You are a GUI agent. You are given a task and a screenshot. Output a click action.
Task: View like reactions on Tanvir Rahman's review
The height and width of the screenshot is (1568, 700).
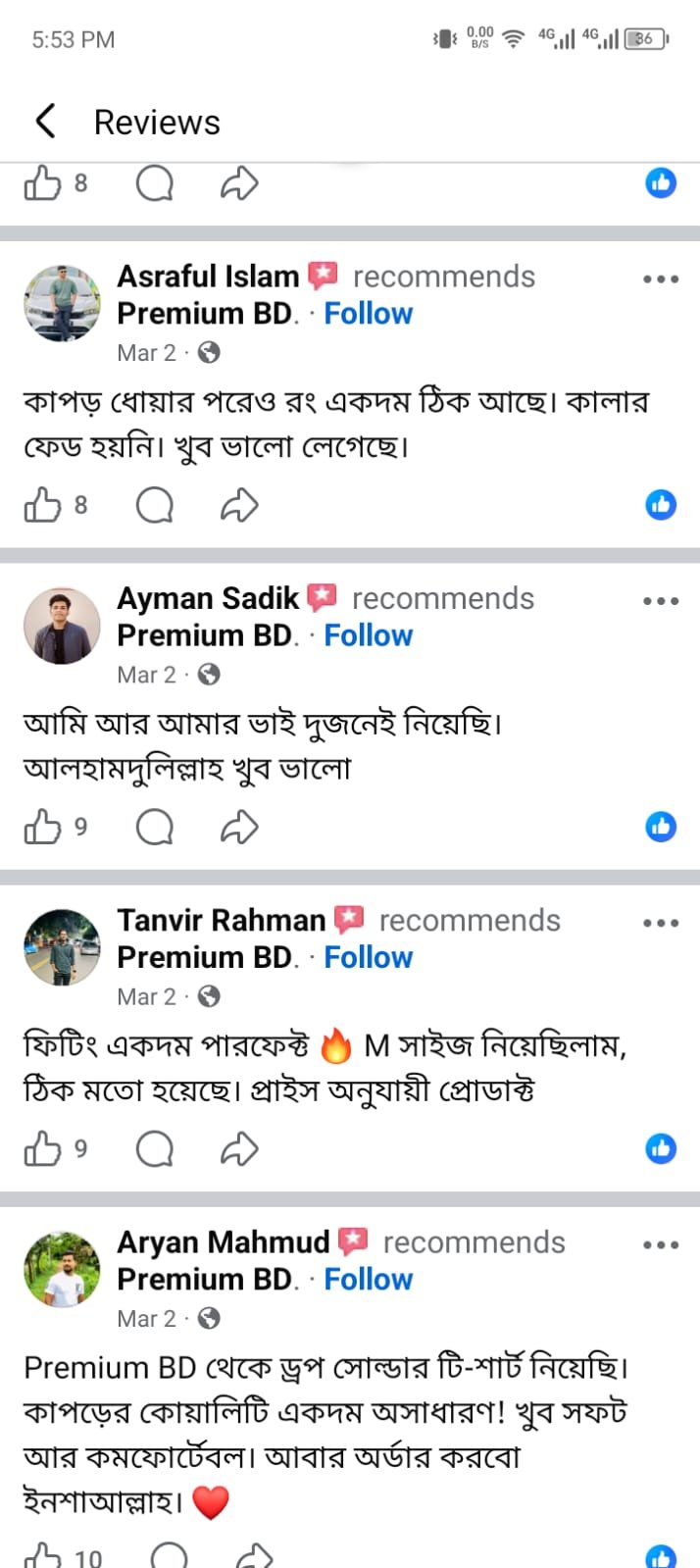coord(661,1148)
